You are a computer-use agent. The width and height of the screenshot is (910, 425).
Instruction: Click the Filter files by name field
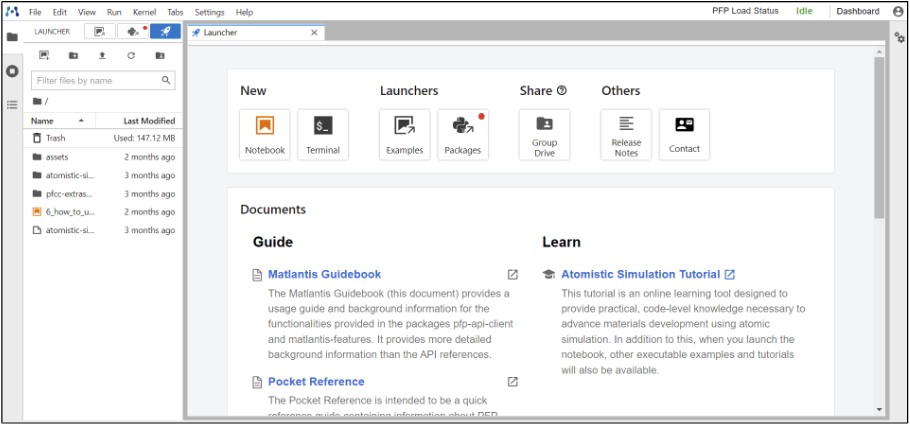[96, 80]
